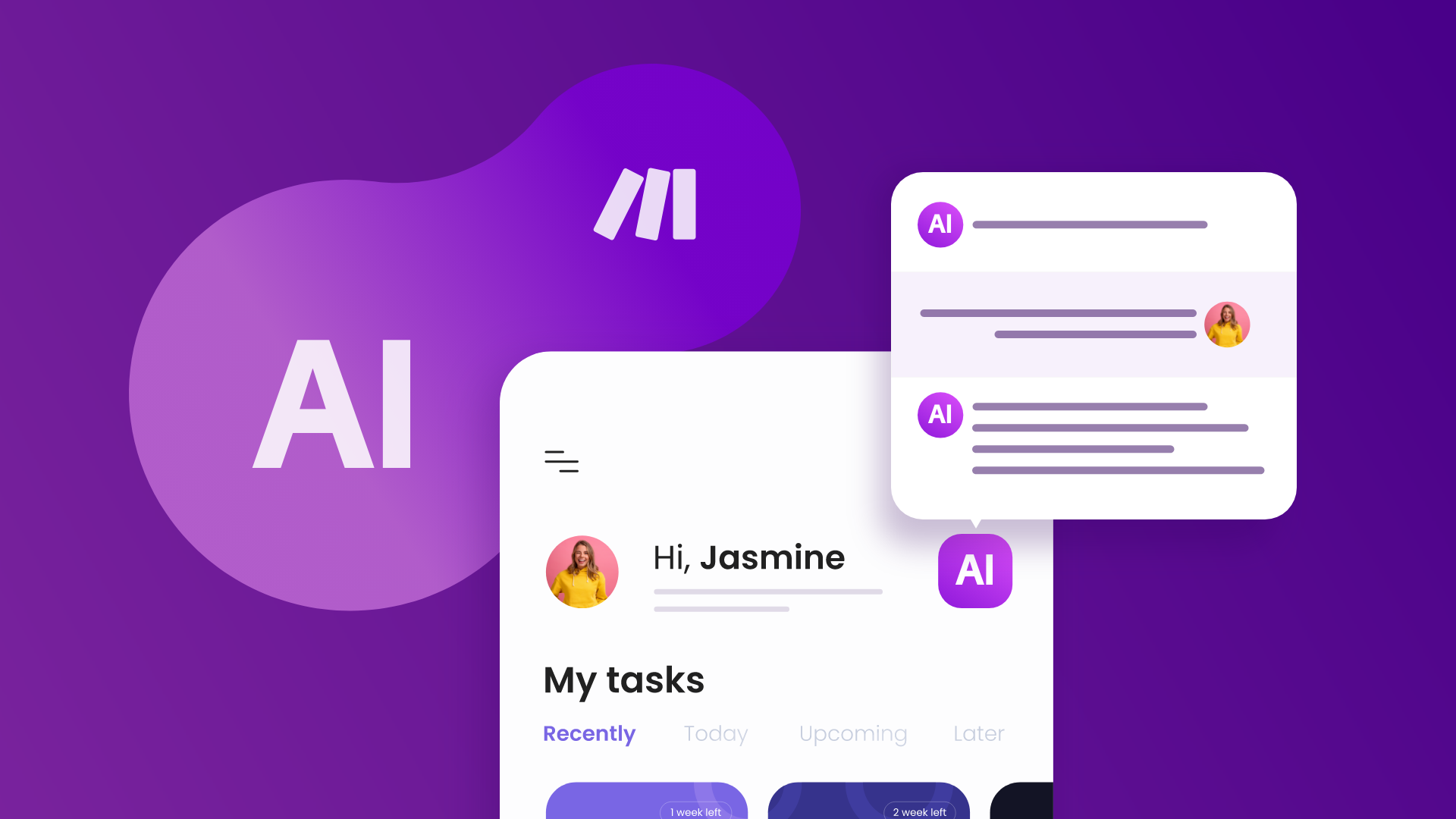Click Jasmine's profile avatar
The width and height of the screenshot is (1456, 819).
[582, 570]
